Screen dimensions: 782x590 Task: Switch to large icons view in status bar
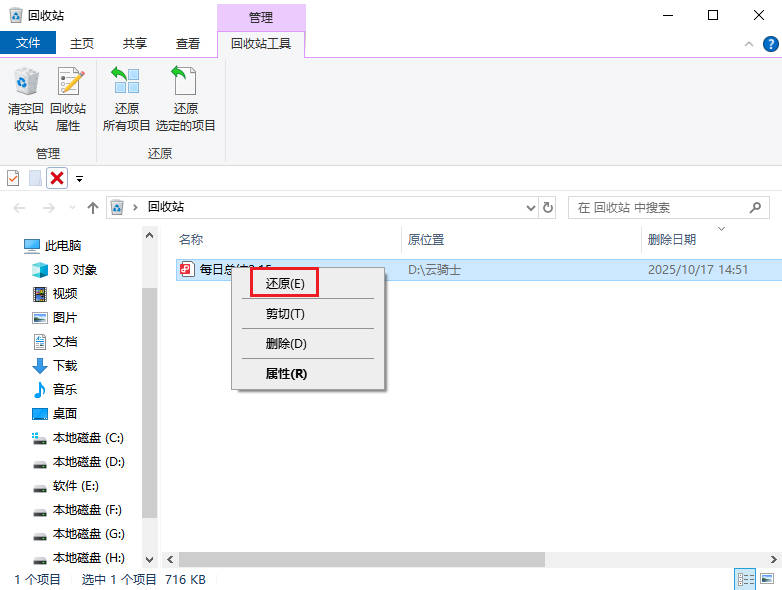point(767,579)
